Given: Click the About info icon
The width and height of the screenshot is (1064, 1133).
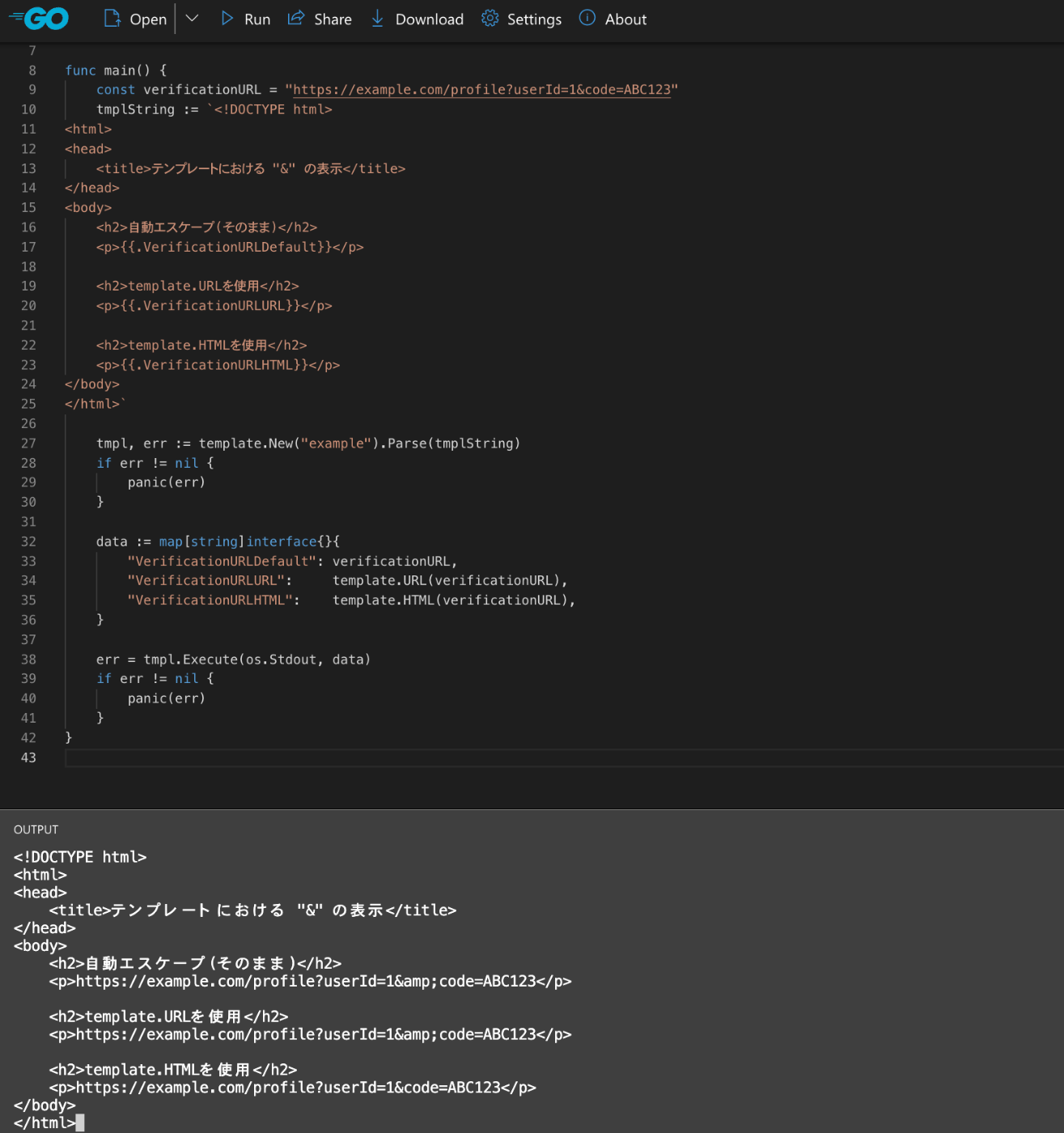Looking at the screenshot, I should pyautogui.click(x=587, y=18).
